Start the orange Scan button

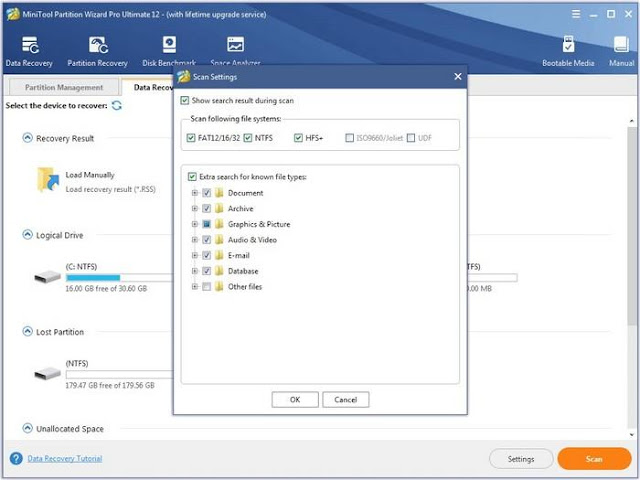[594, 459]
